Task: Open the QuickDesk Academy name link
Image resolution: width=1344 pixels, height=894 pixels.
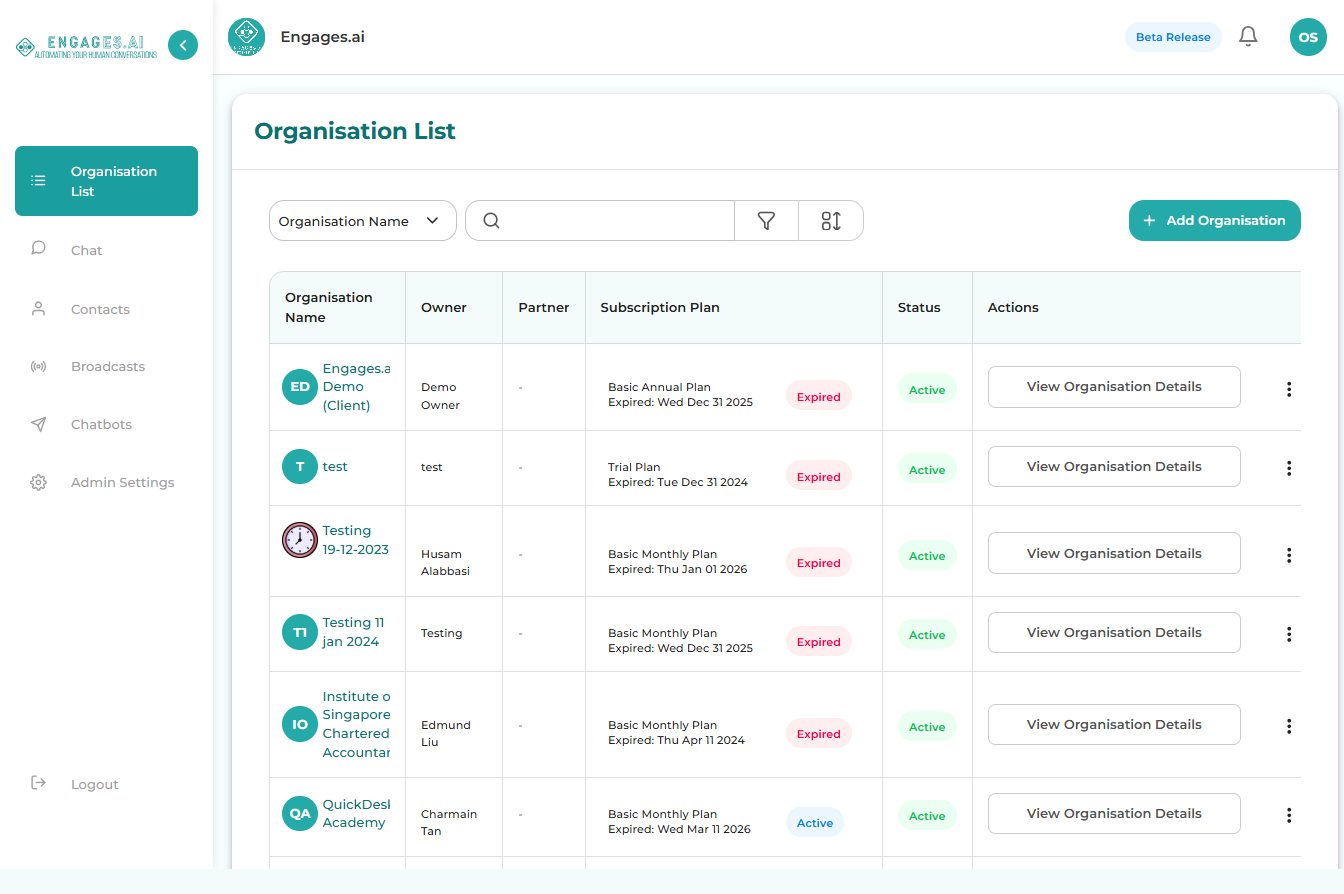Action: pyautogui.click(x=356, y=814)
